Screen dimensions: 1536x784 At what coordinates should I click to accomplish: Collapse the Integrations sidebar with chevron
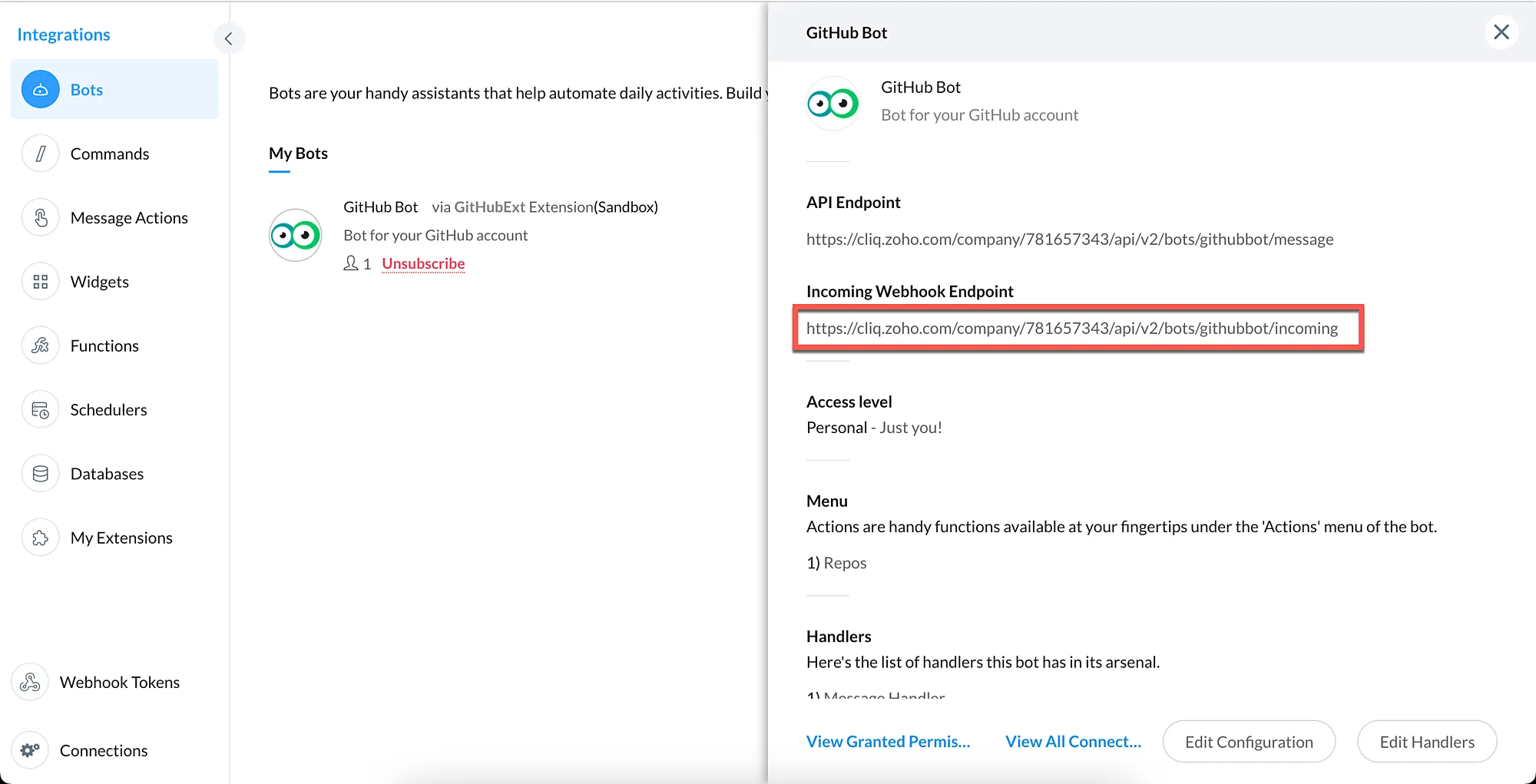[228, 38]
